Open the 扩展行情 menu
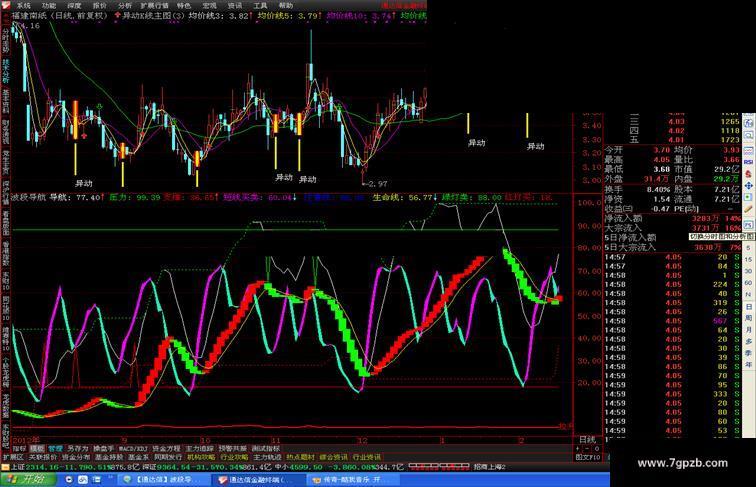This screenshot has height=487, width=756. point(154,5)
